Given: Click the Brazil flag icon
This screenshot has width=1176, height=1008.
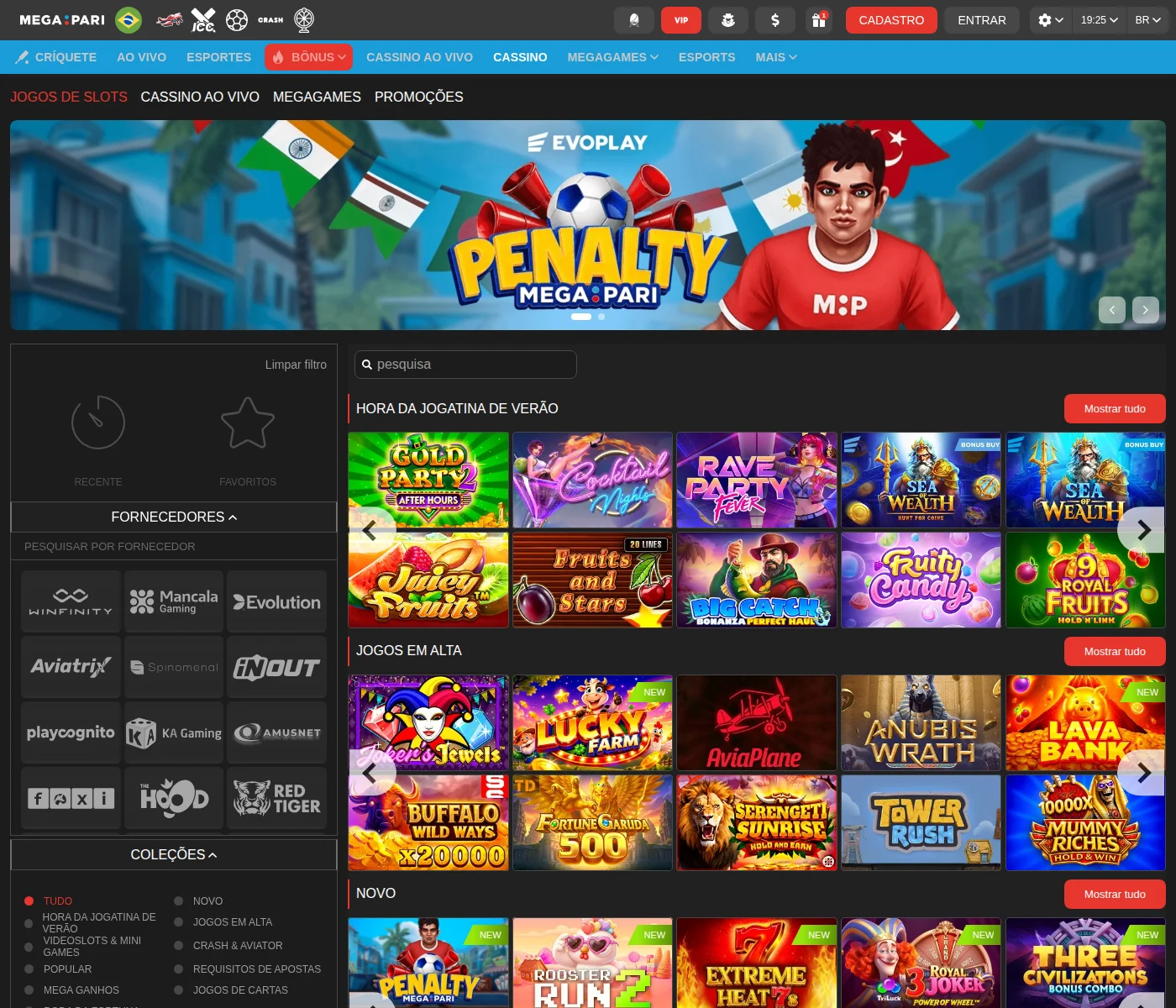Looking at the screenshot, I should click(129, 20).
